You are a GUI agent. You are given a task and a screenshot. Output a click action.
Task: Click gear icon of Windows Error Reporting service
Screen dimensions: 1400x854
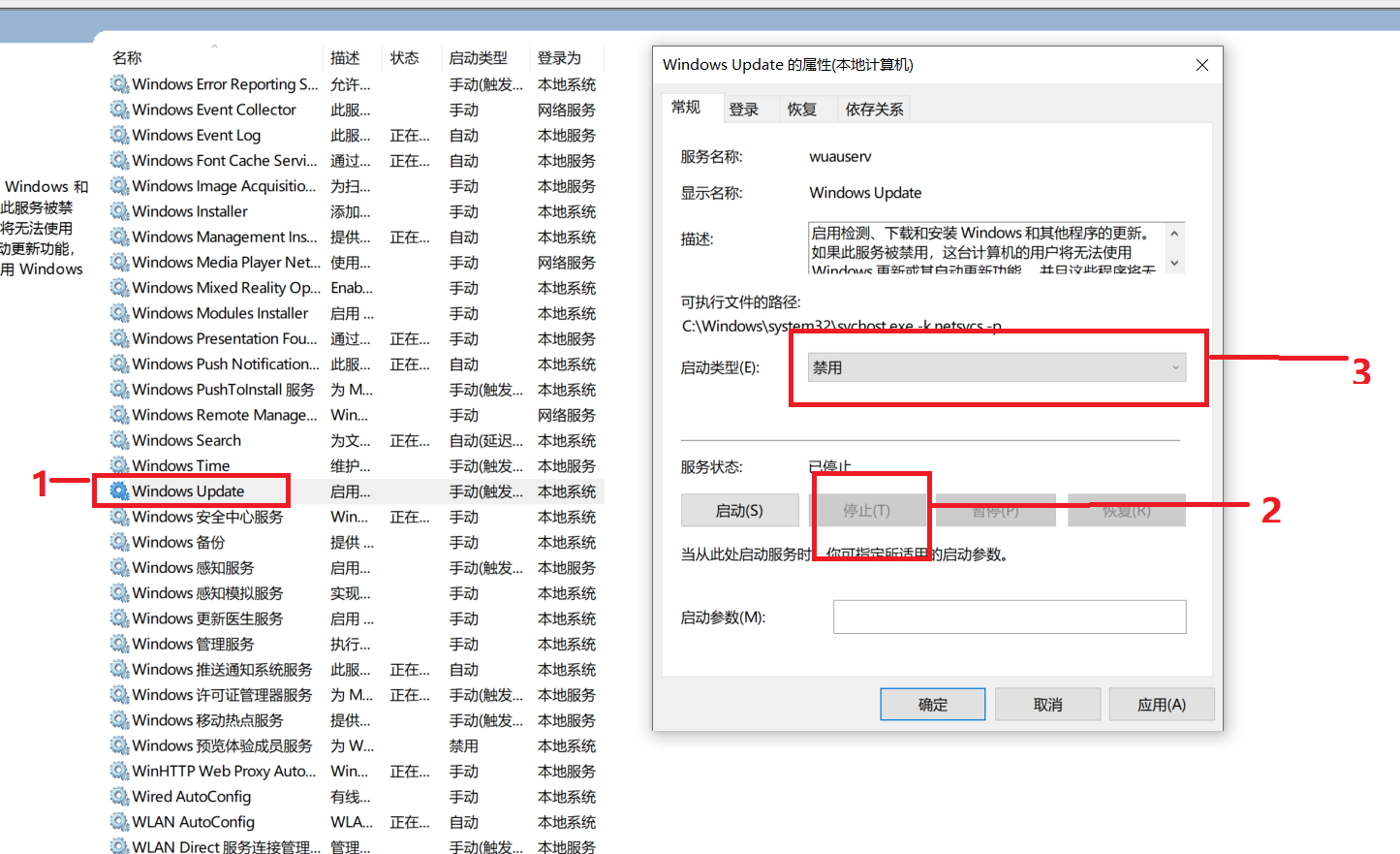[119, 84]
